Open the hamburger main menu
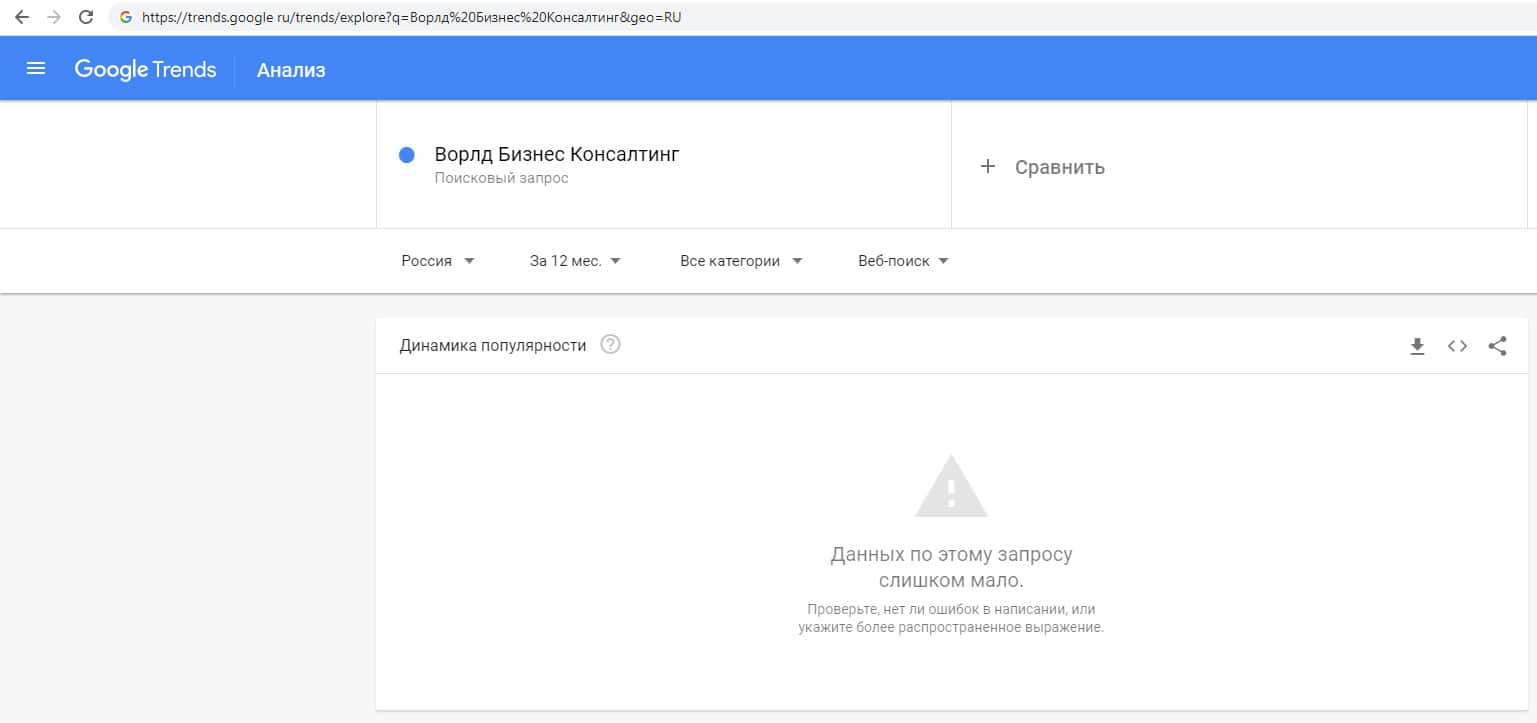 coord(36,69)
